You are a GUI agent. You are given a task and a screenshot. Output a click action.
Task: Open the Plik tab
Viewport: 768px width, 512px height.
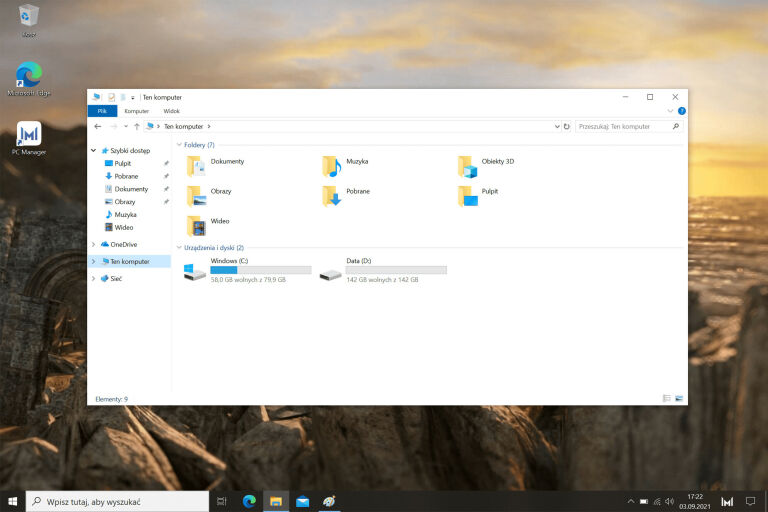102,111
